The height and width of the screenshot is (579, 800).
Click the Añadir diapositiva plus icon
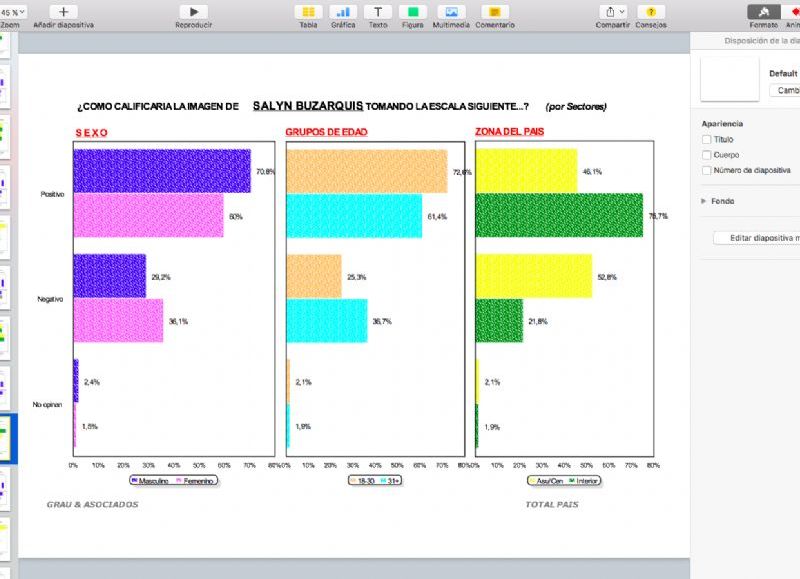tap(63, 12)
